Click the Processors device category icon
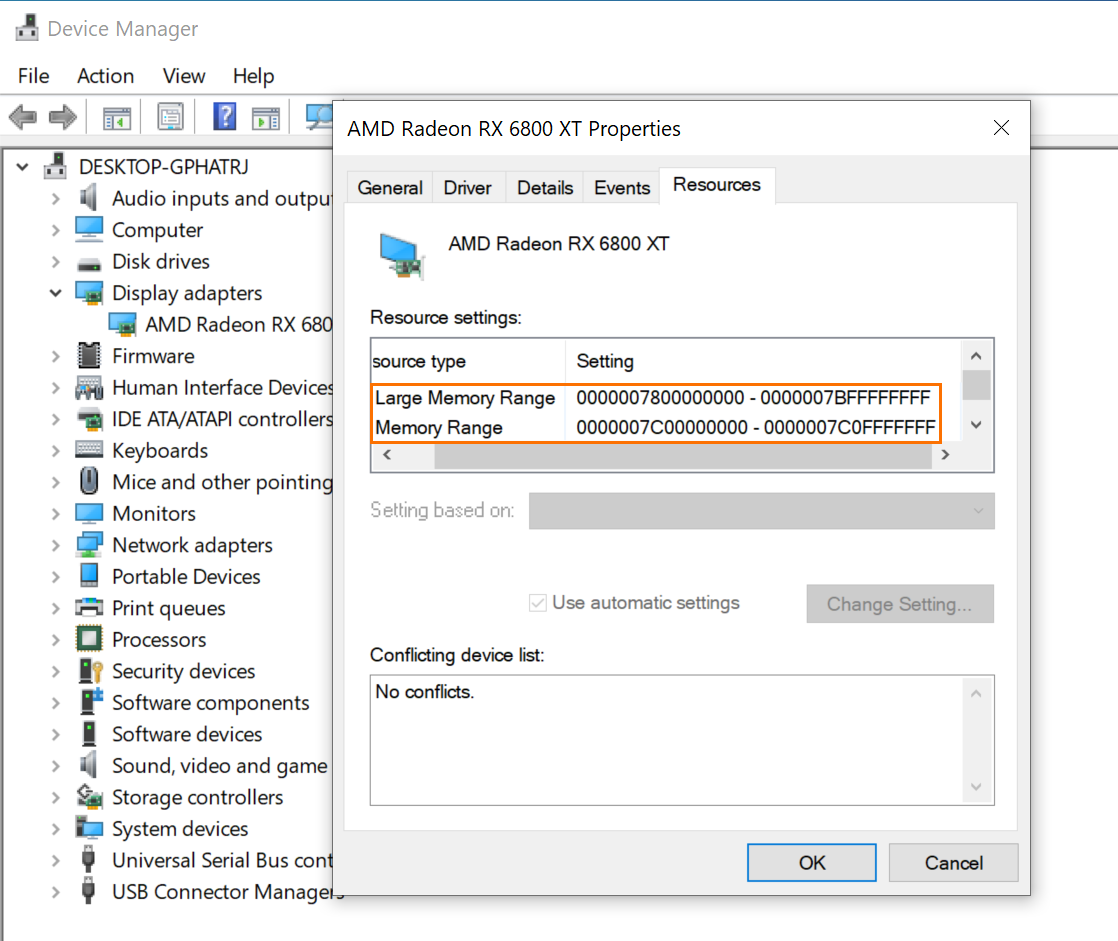1118x941 pixels. coord(90,640)
